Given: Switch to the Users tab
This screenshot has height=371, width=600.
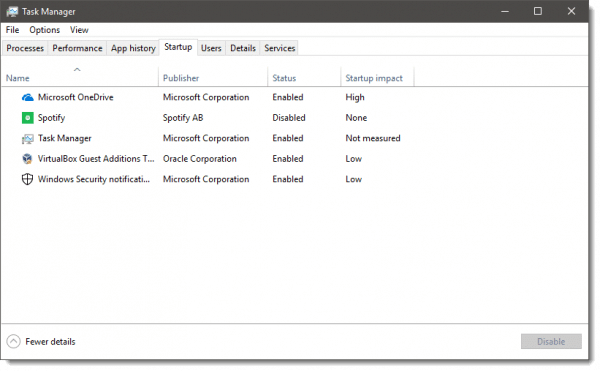Looking at the screenshot, I should click(x=211, y=48).
